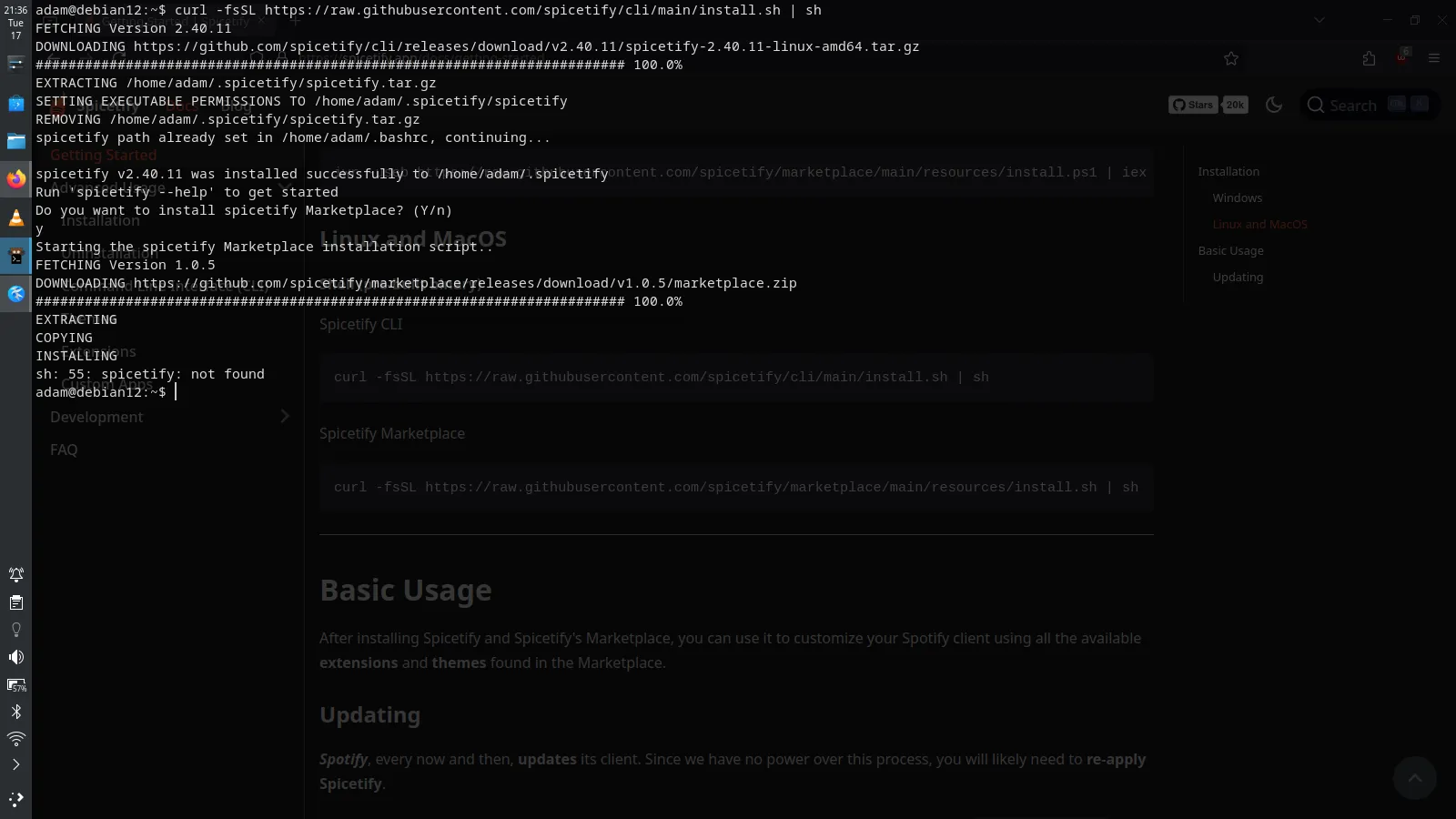This screenshot has height=819, width=1456.
Task: Jump to Windows in the page contents
Action: 1237,197
